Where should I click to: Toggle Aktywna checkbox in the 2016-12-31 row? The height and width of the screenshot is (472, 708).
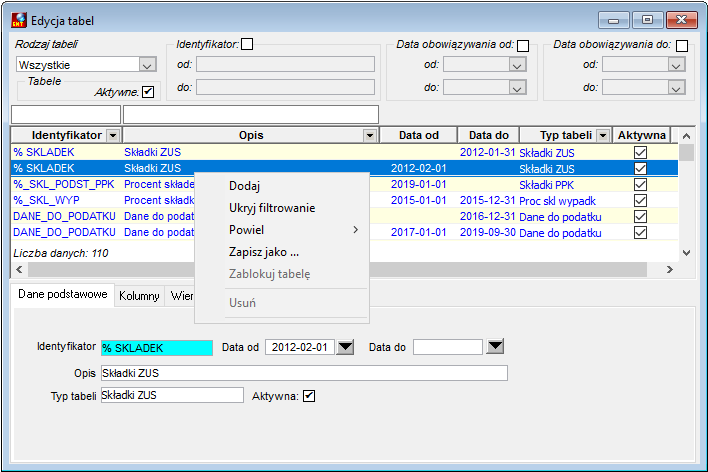click(x=640, y=216)
